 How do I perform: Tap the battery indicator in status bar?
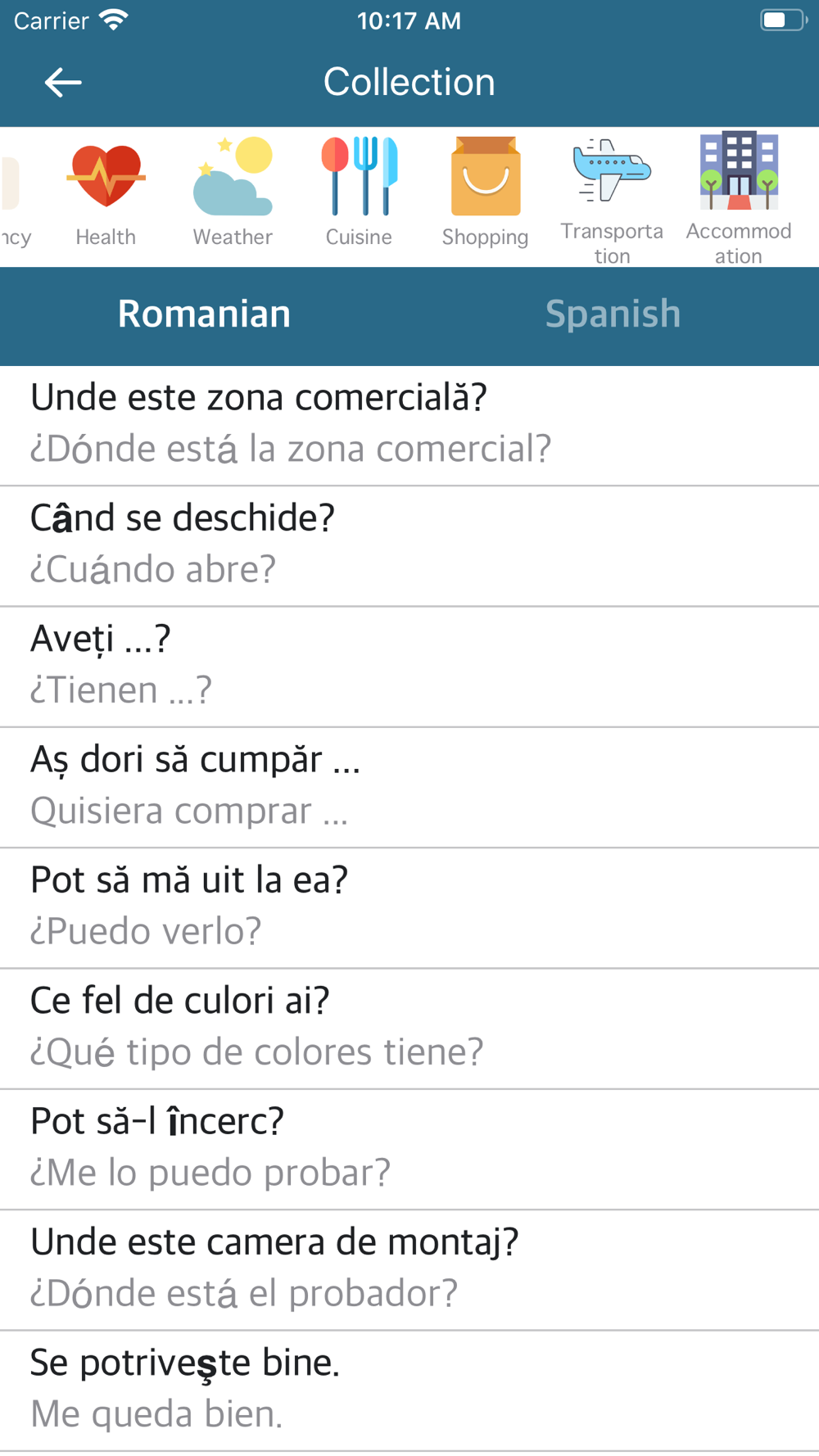[782, 20]
